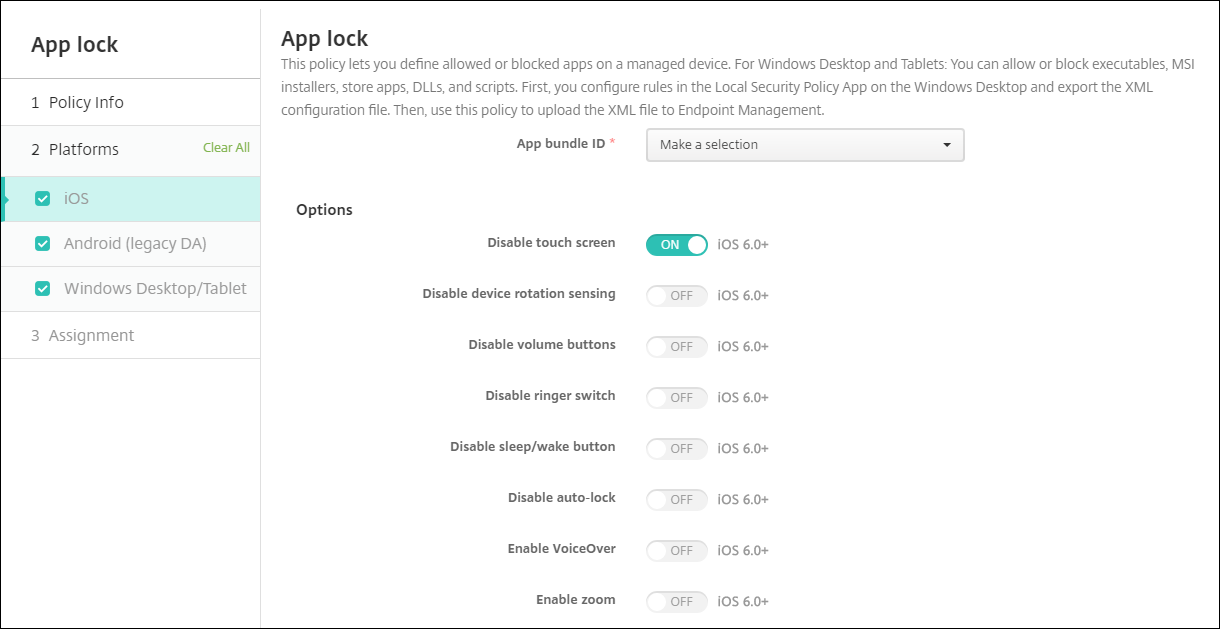
Task: Open the App bundle ID dropdown
Action: [x=804, y=145]
